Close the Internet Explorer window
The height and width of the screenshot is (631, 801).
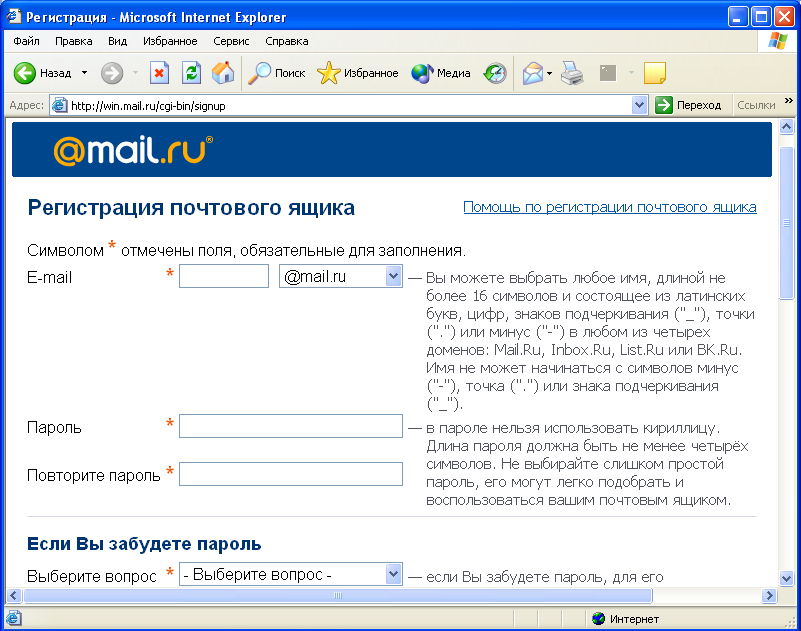pyautogui.click(x=784, y=17)
